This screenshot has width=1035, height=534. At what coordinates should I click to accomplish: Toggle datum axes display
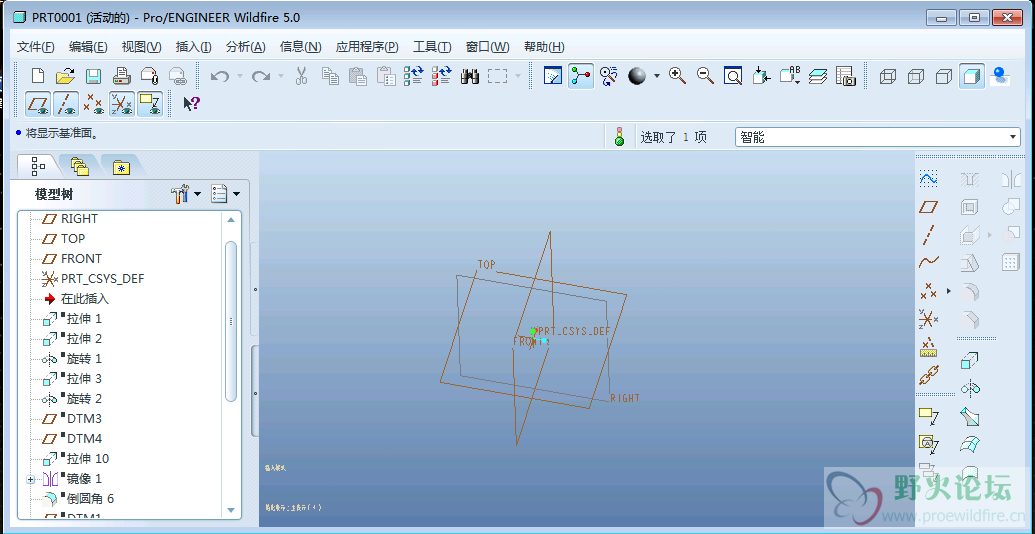[66, 104]
